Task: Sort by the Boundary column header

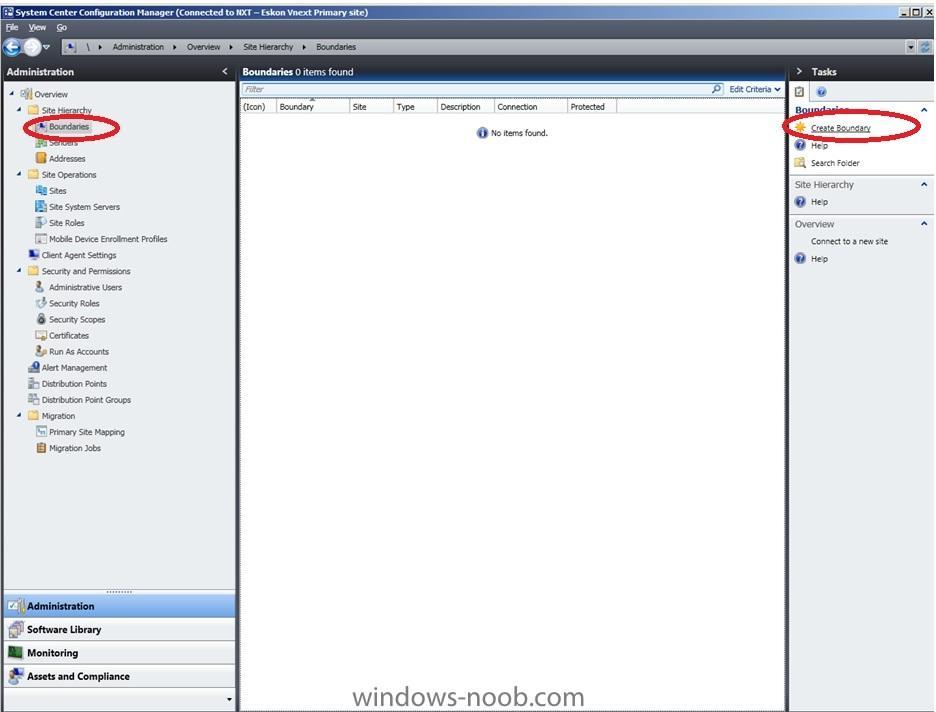Action: point(312,107)
